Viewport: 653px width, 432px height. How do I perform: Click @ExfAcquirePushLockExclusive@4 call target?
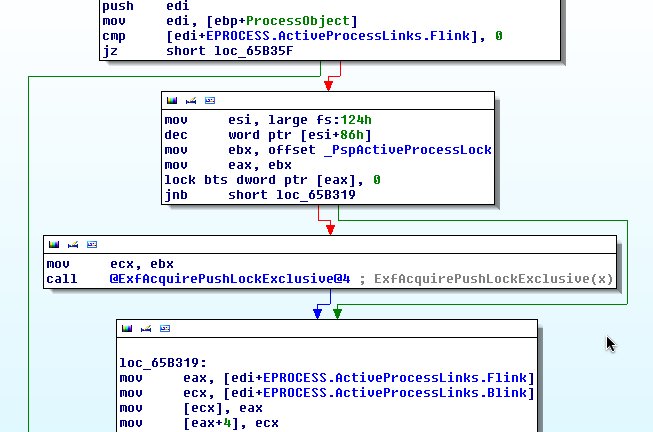[x=230, y=279]
